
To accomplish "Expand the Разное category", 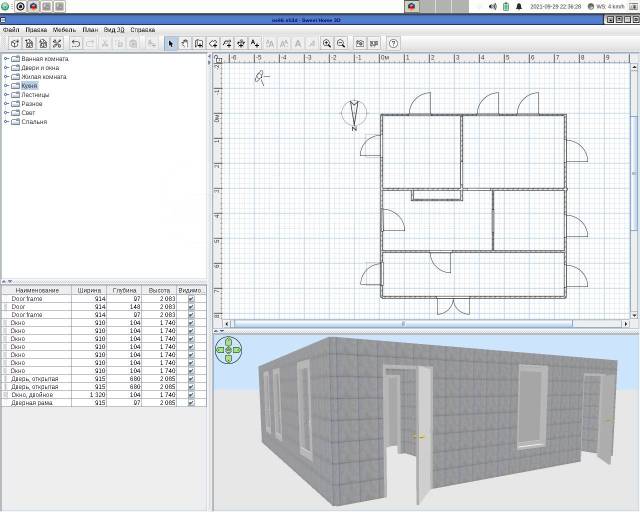I will click(x=6, y=104).
